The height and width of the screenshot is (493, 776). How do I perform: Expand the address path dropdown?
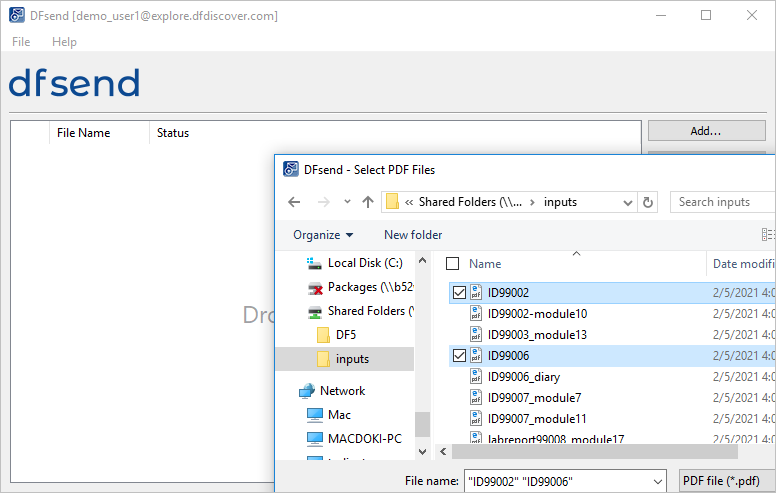pyautogui.click(x=628, y=202)
